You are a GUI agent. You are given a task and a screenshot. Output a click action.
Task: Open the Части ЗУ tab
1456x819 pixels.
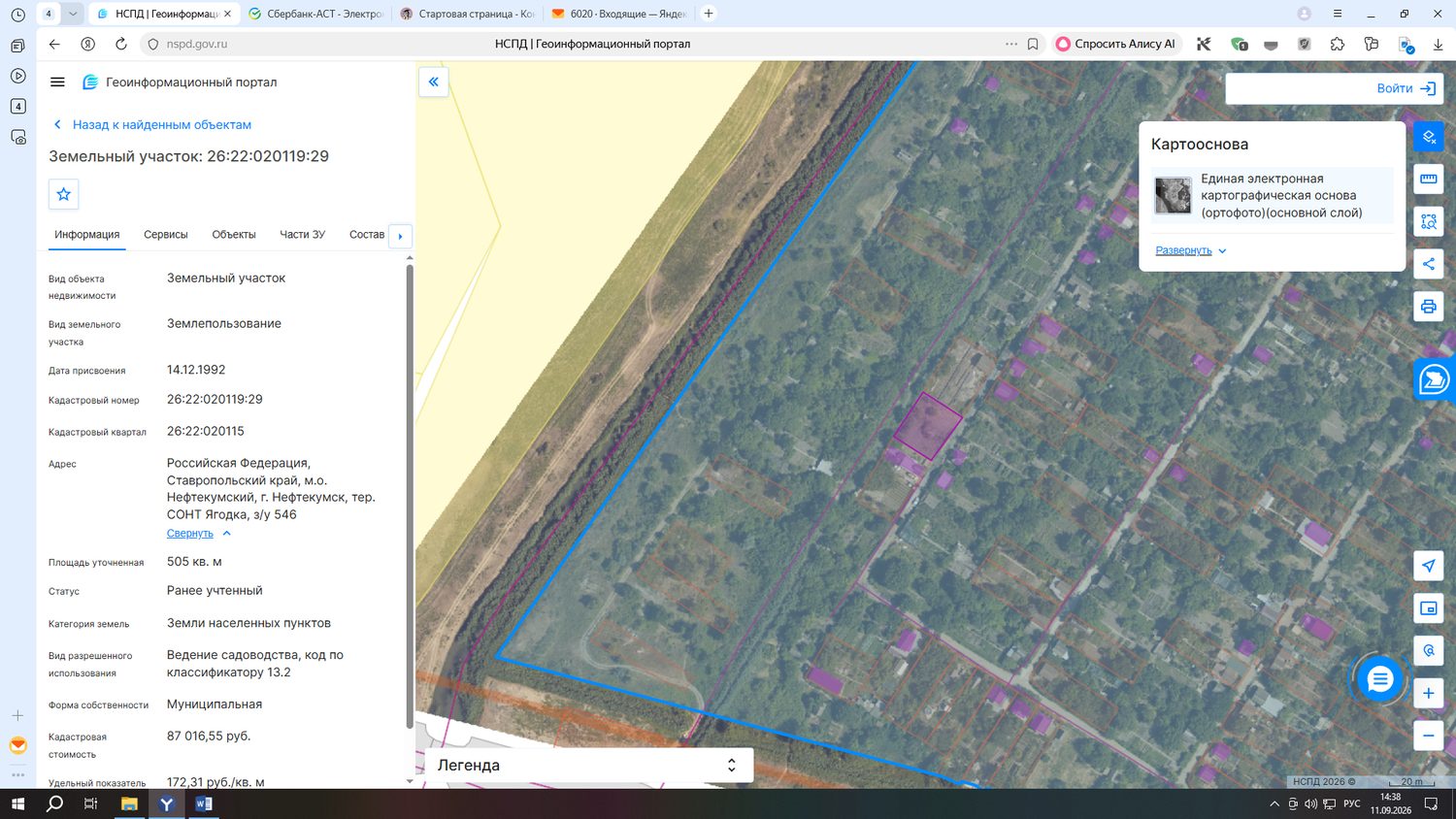tap(302, 235)
